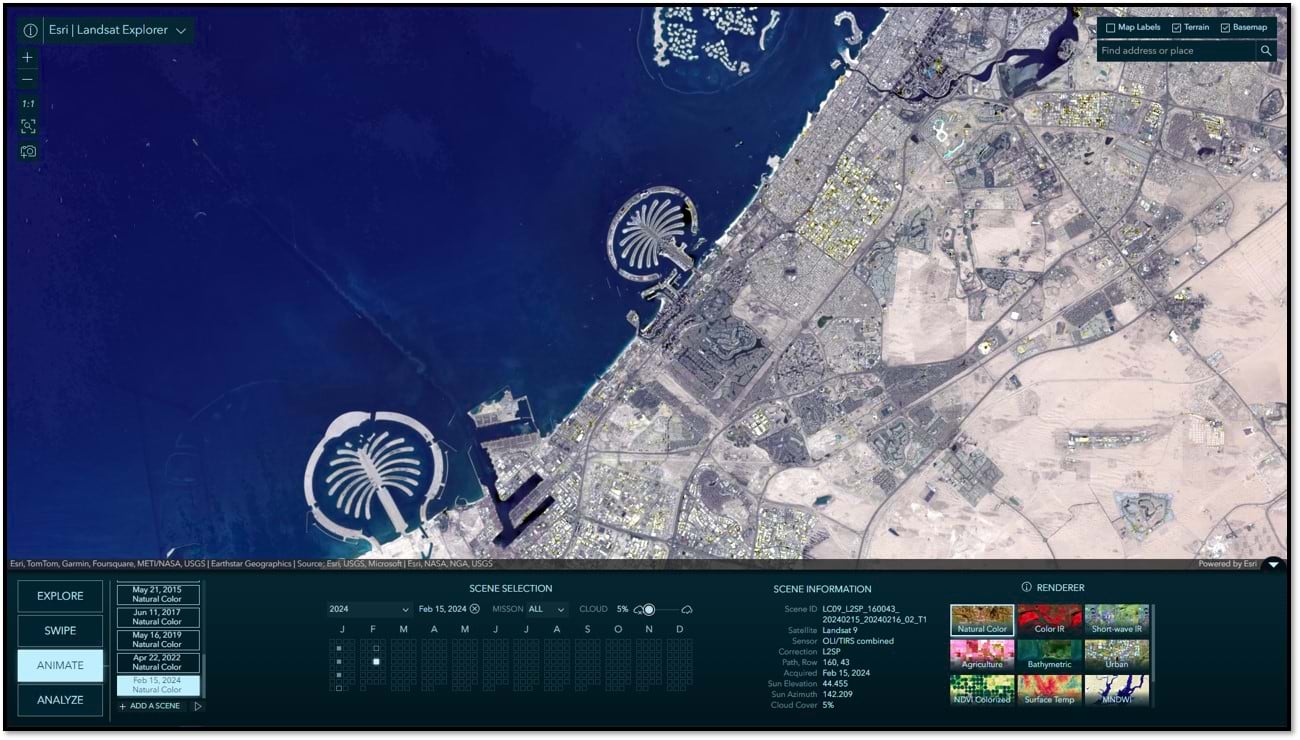Apply the Short-wave IR renderer
1300x740 pixels.
(x=1116, y=619)
